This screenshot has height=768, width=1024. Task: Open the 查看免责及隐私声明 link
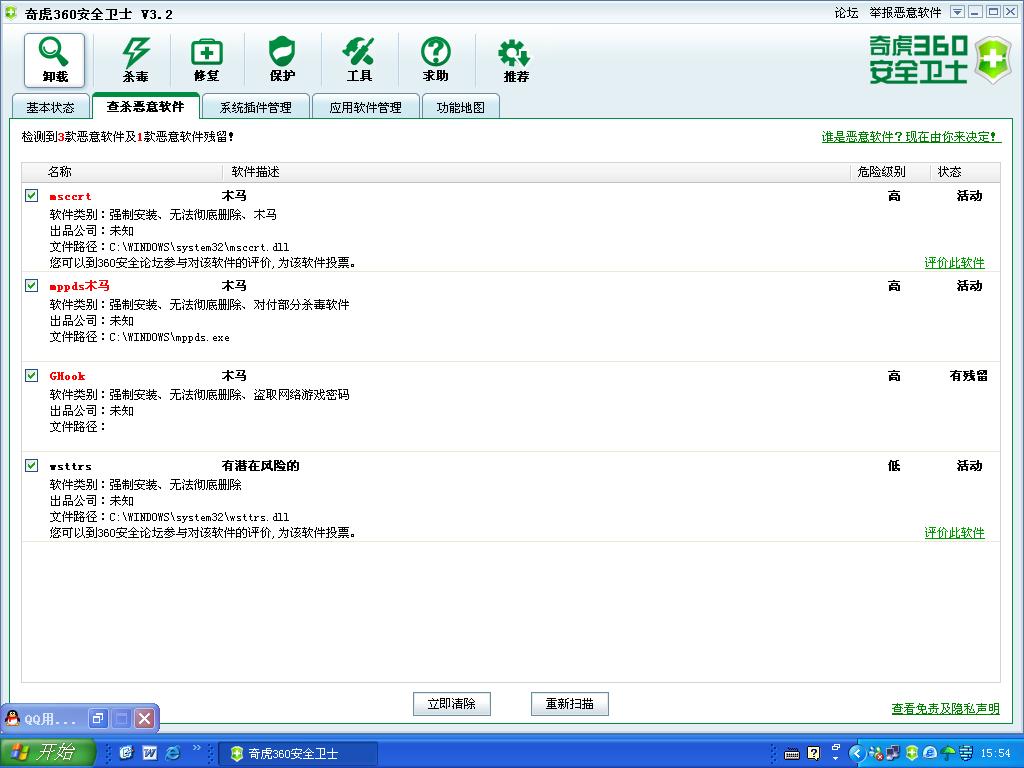946,709
